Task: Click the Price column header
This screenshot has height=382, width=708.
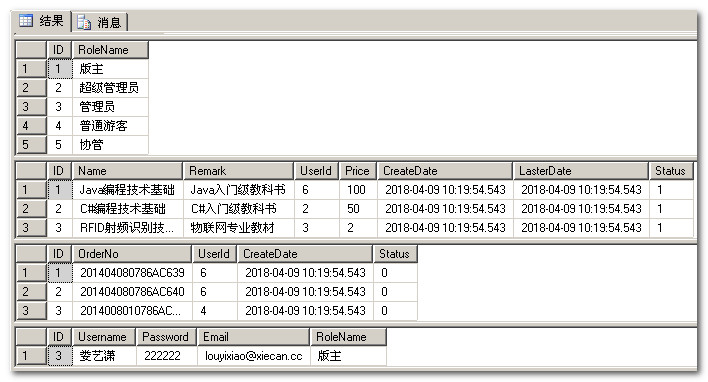Action: click(358, 171)
